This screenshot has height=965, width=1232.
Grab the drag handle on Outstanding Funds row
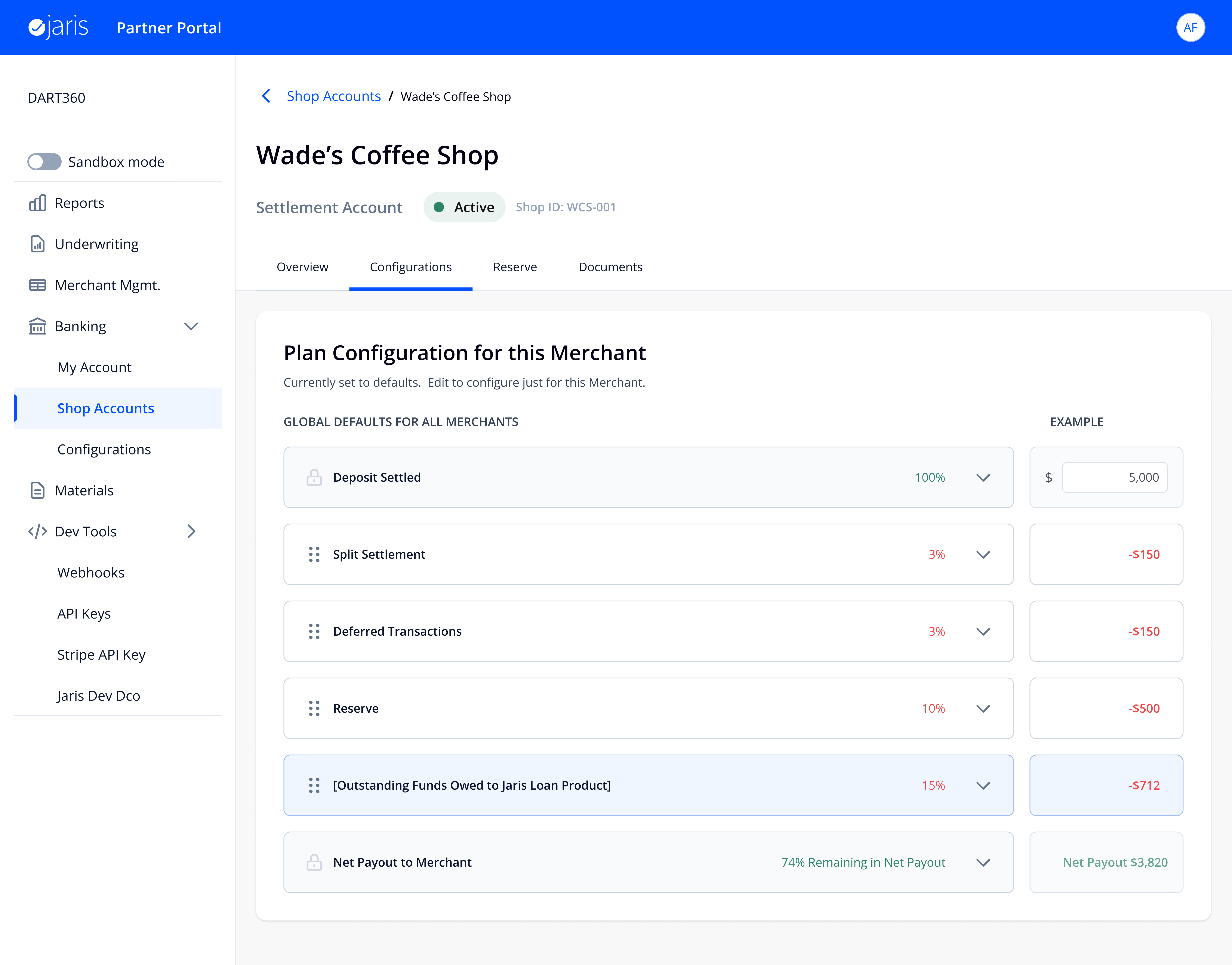tap(314, 785)
